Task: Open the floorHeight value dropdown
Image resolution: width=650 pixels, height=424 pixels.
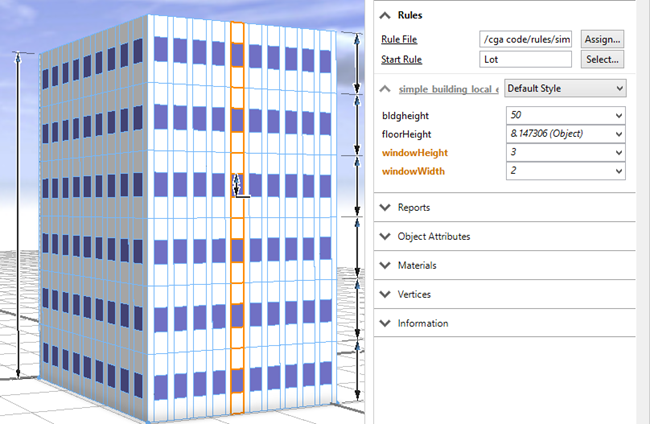Action: click(x=619, y=134)
